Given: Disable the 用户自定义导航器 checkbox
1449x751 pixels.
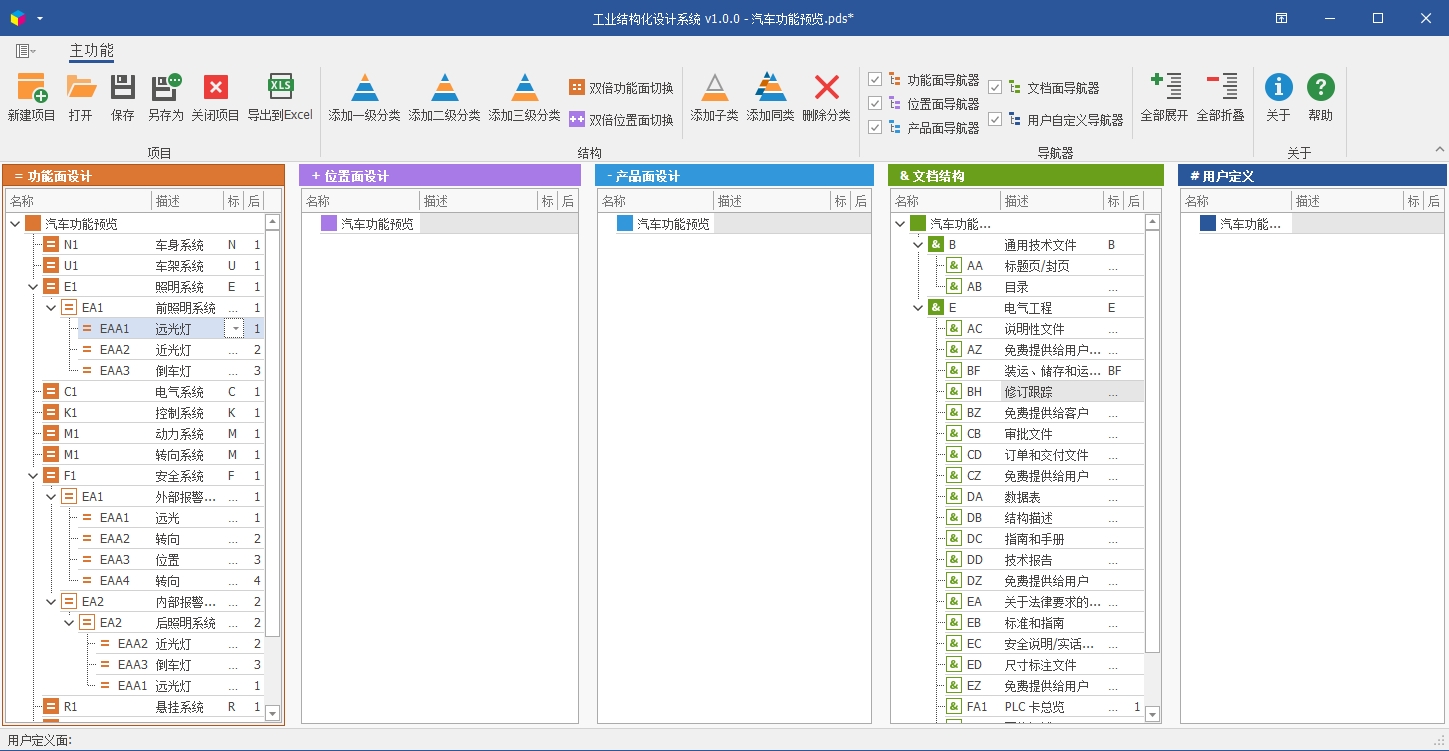Looking at the screenshot, I should [x=995, y=119].
